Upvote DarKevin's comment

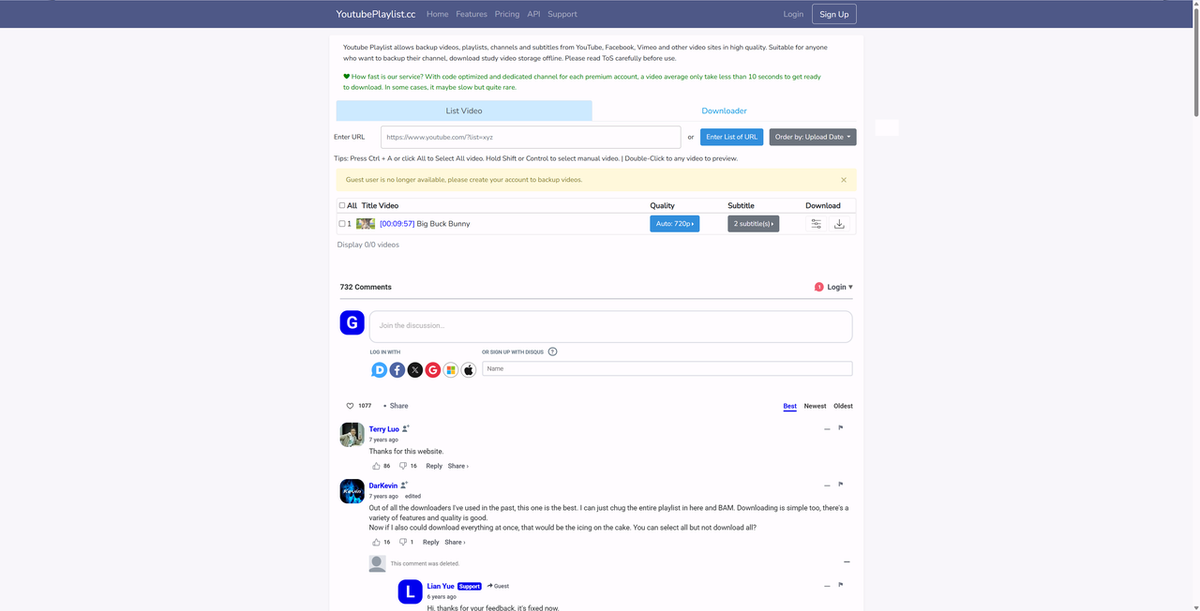[x=376, y=542]
